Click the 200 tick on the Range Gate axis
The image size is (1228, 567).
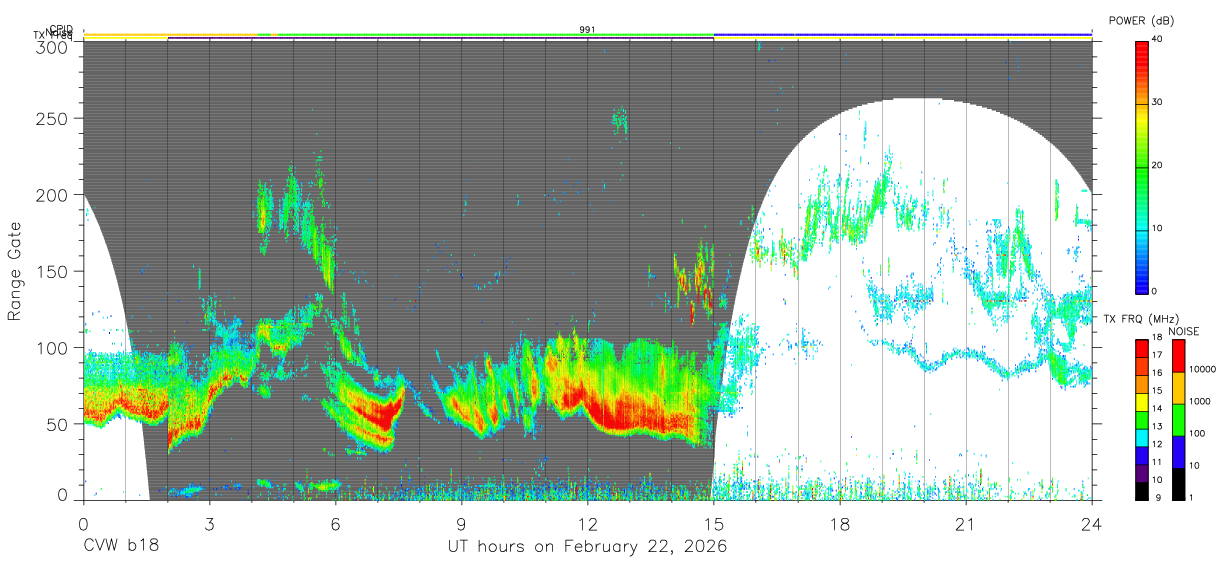point(54,195)
